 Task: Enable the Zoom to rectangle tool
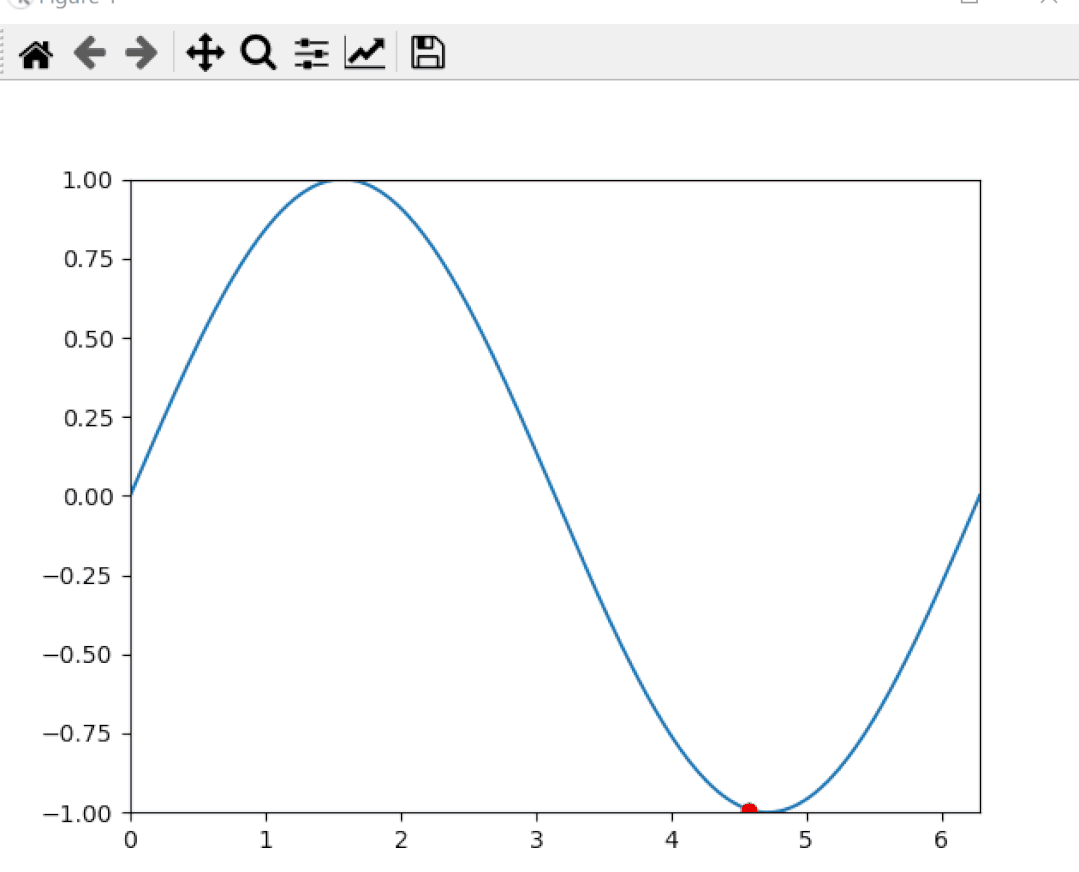(x=258, y=53)
